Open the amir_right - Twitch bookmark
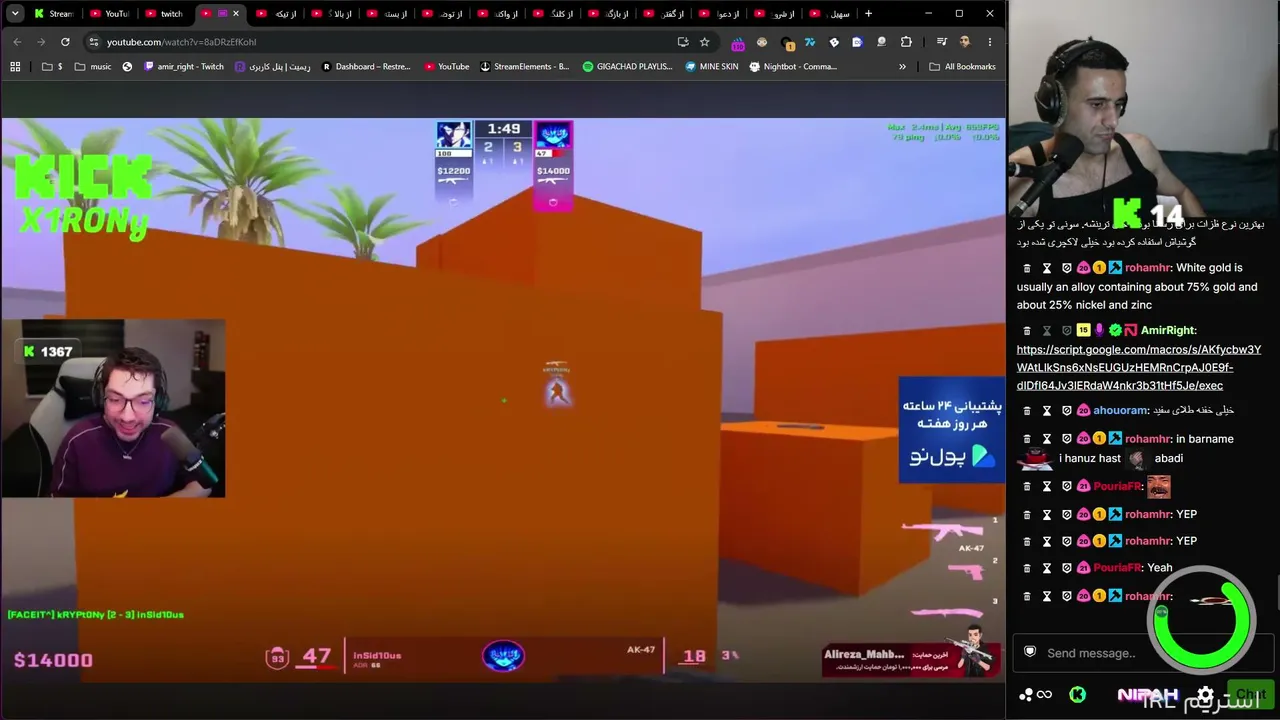The width and height of the screenshot is (1280, 720). click(183, 67)
